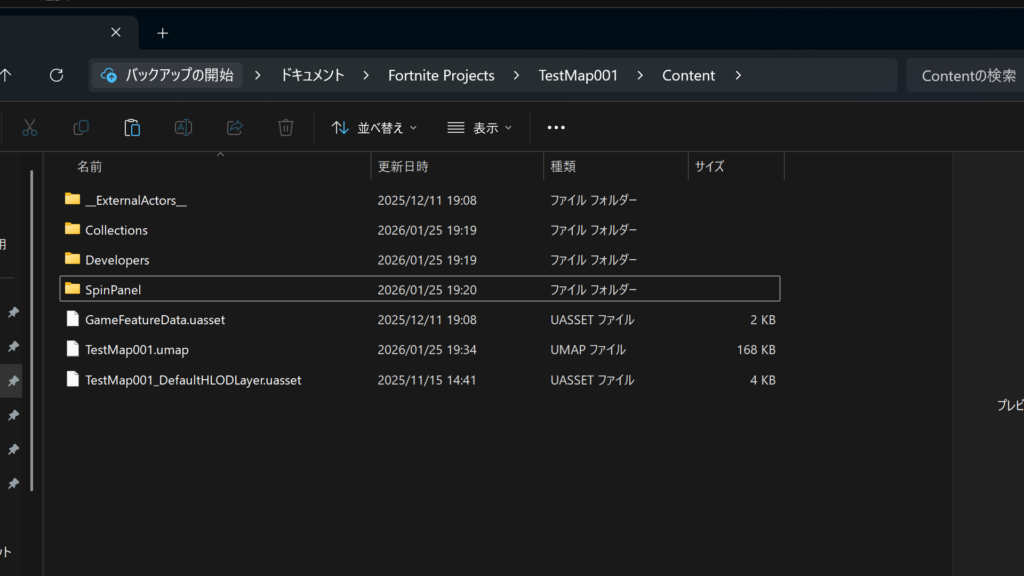Close the current Explorer tab

tap(116, 33)
